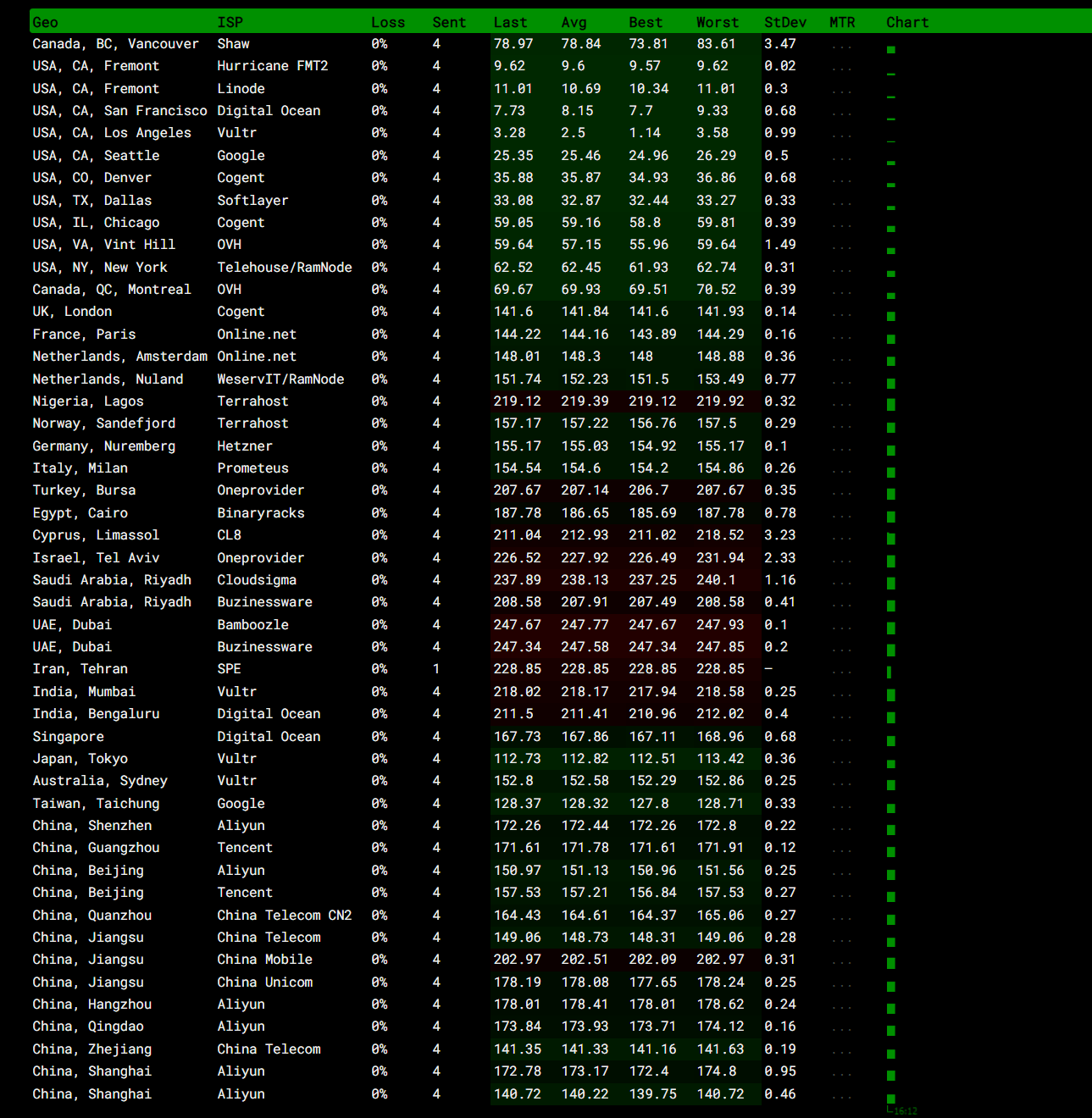The height and width of the screenshot is (1118, 1092).
Task: Select 'Taiwan, Taichung' location text
Action: [96, 804]
